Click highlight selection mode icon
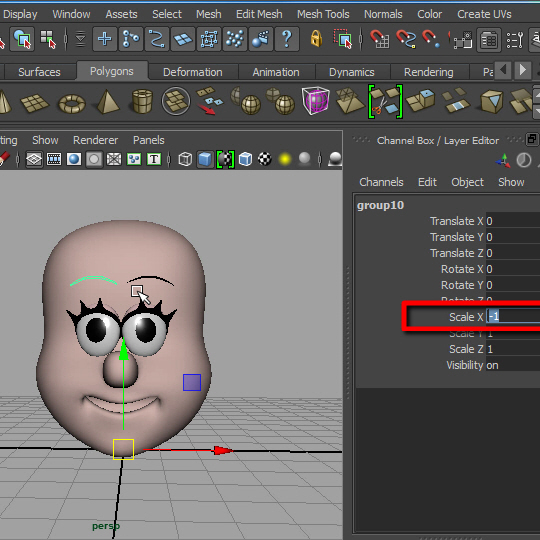 (343, 39)
